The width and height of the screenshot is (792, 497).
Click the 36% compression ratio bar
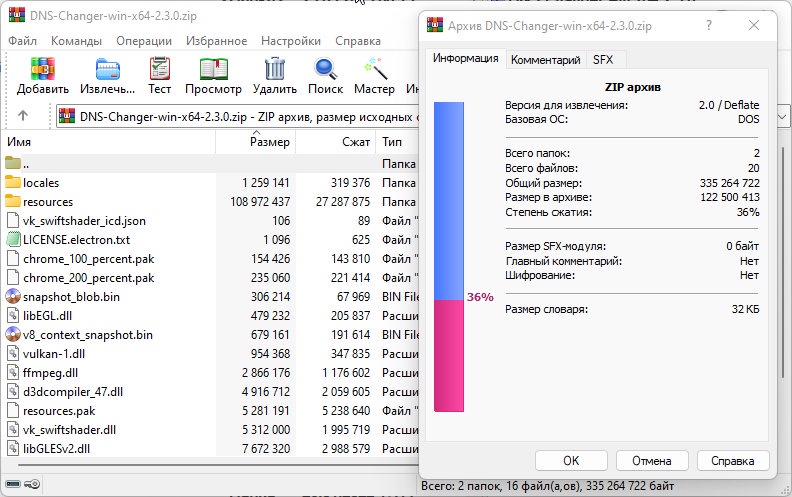[x=449, y=257]
